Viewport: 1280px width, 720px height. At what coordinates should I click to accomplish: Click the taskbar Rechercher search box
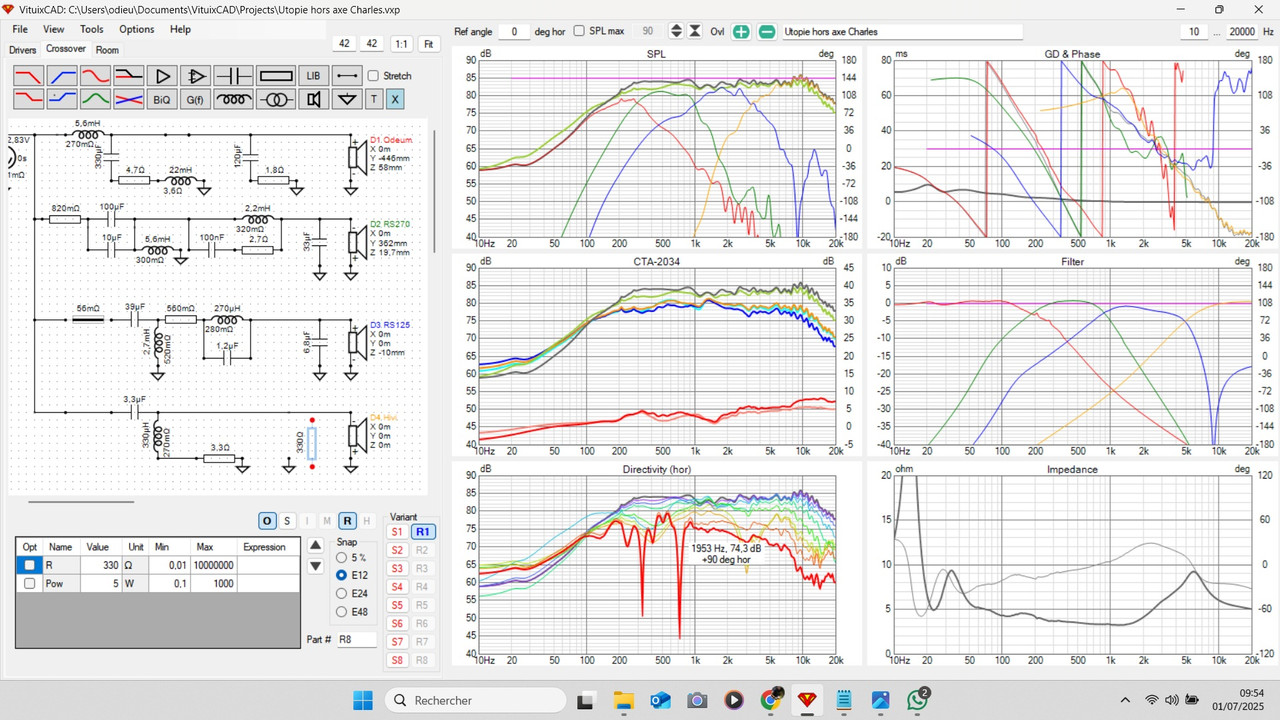click(475, 700)
